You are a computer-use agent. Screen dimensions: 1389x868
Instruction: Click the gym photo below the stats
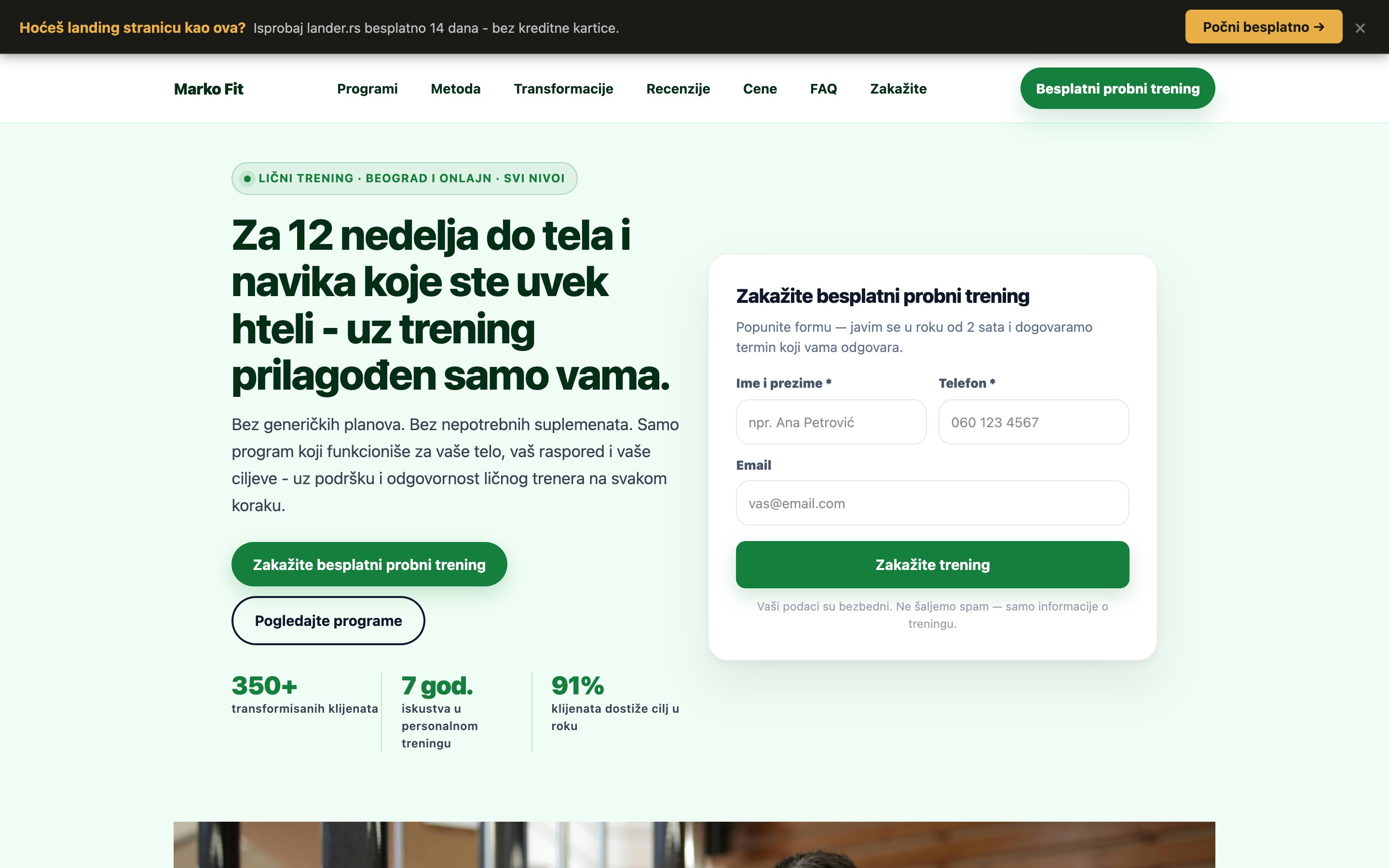tap(694, 844)
